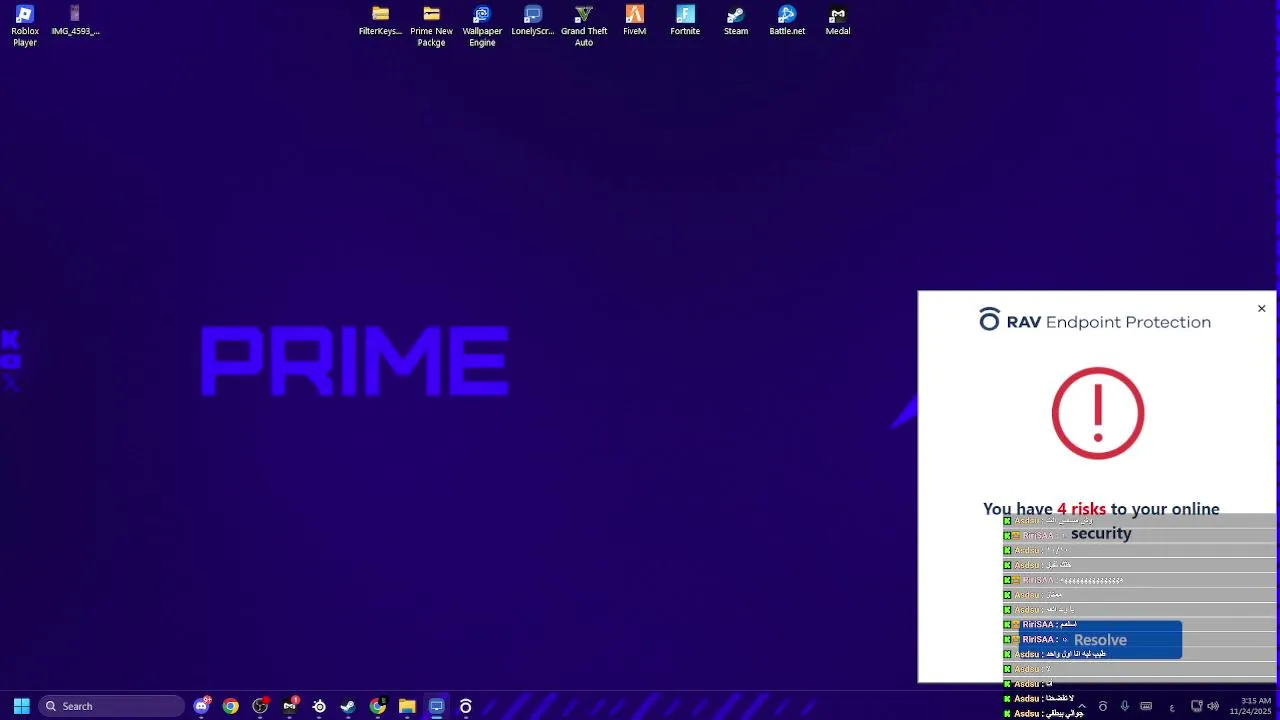Launch Wallpaper Engine from desktop
This screenshot has width=1280, height=720.
[482, 25]
